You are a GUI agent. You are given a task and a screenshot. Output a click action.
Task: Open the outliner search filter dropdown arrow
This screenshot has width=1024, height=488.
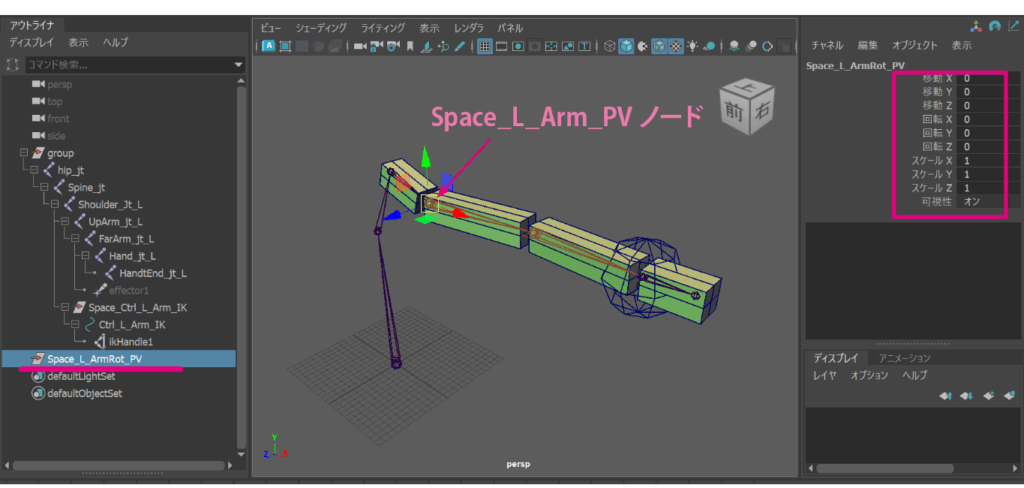238,65
